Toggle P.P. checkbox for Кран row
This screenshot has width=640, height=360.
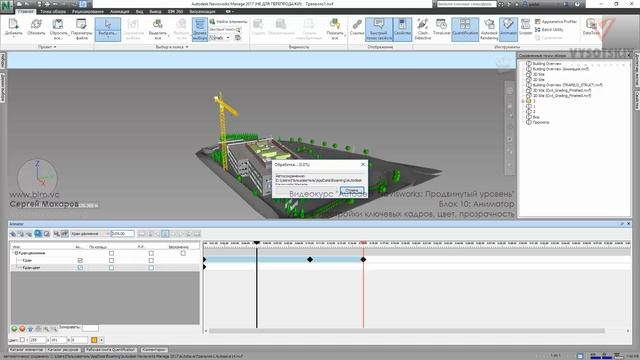tap(151, 260)
